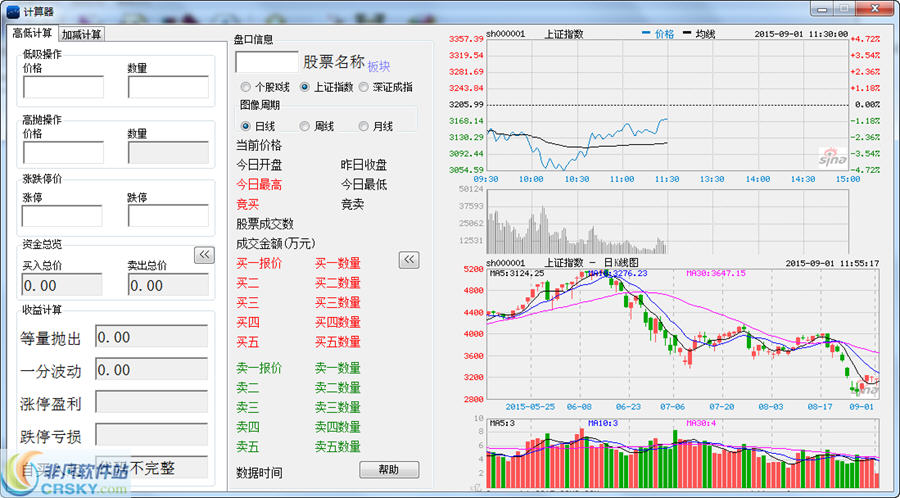Select 上证指数 as the chart source
Image resolution: width=900 pixels, height=498 pixels.
(305, 87)
